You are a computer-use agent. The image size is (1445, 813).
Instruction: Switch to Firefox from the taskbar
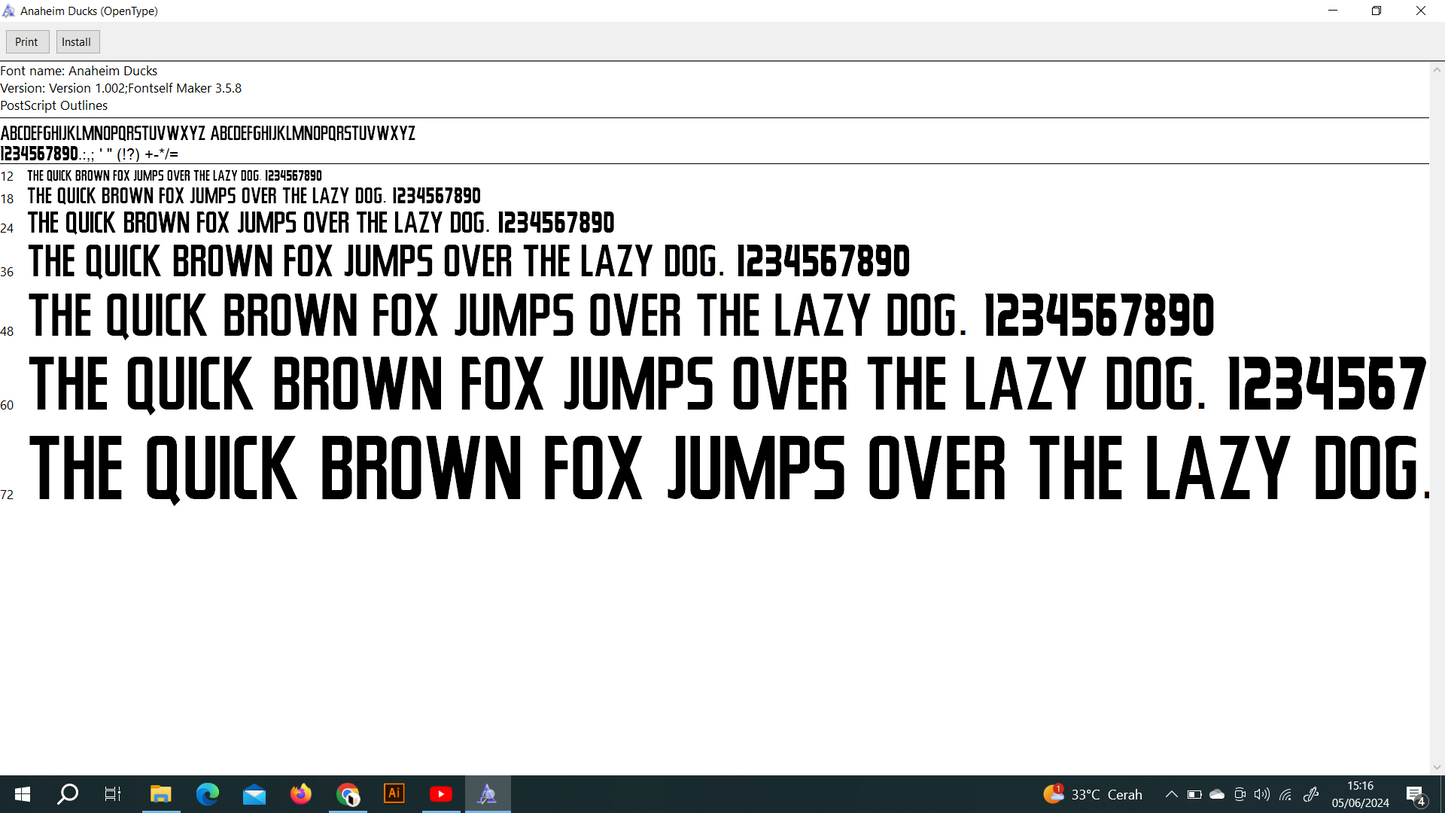[301, 794]
